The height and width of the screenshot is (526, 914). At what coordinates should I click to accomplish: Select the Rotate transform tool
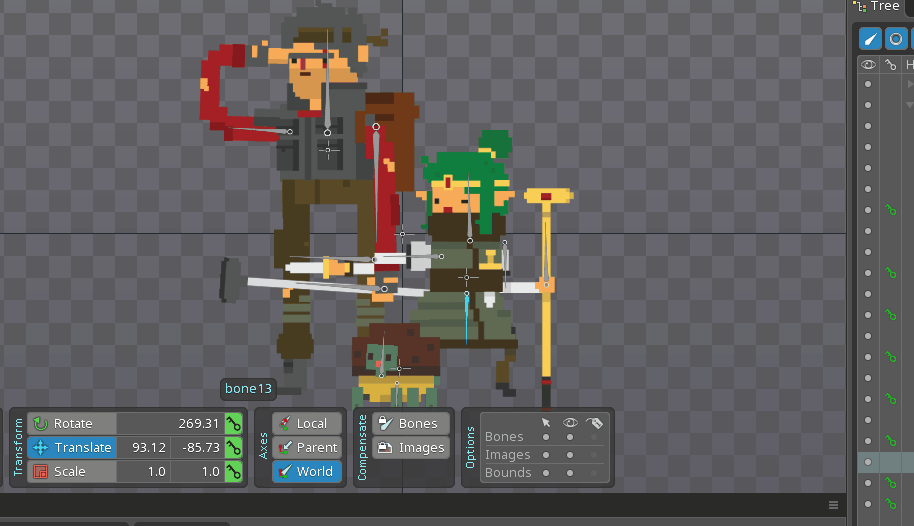72,423
